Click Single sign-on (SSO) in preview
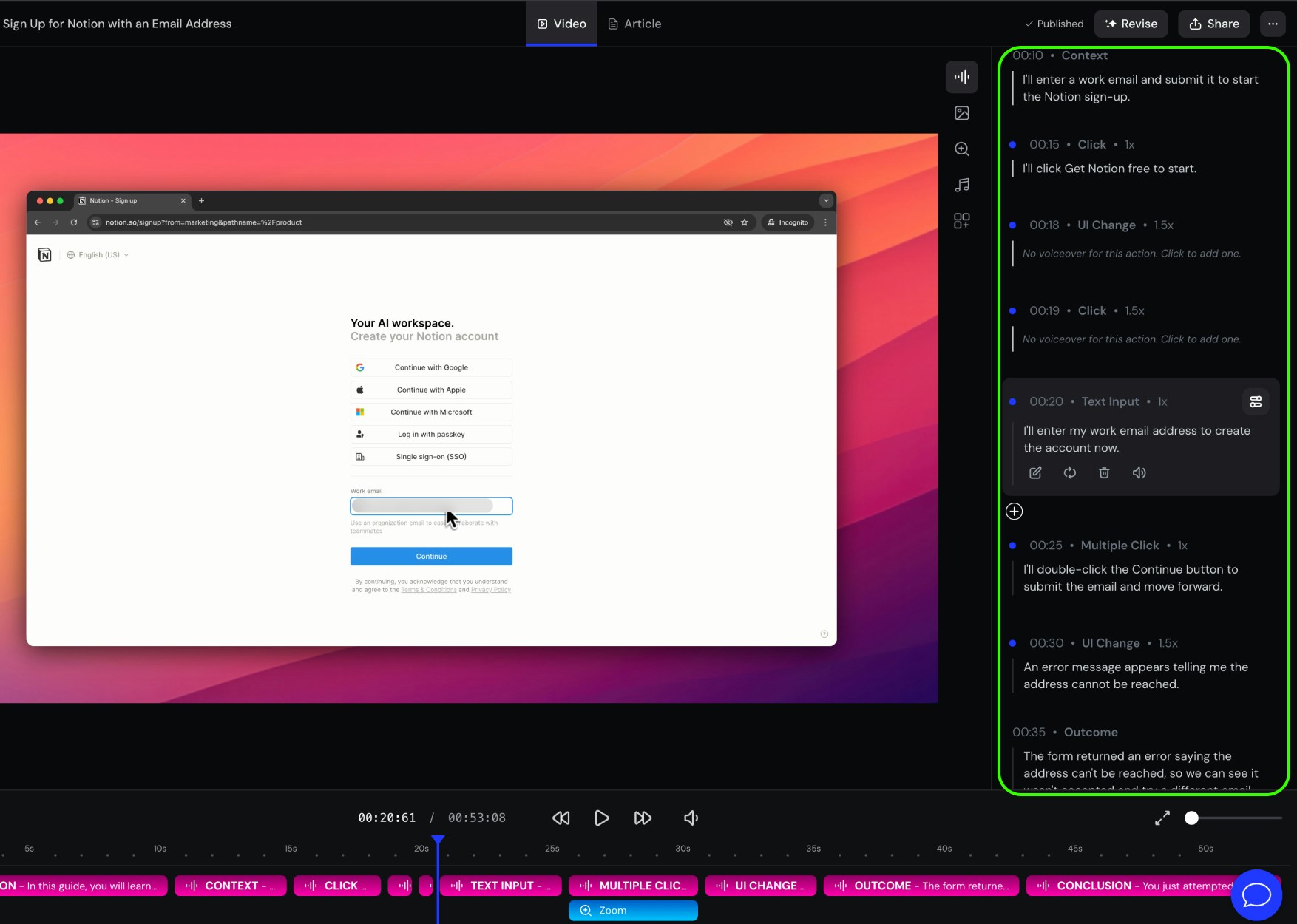1297x924 pixels. (431, 456)
